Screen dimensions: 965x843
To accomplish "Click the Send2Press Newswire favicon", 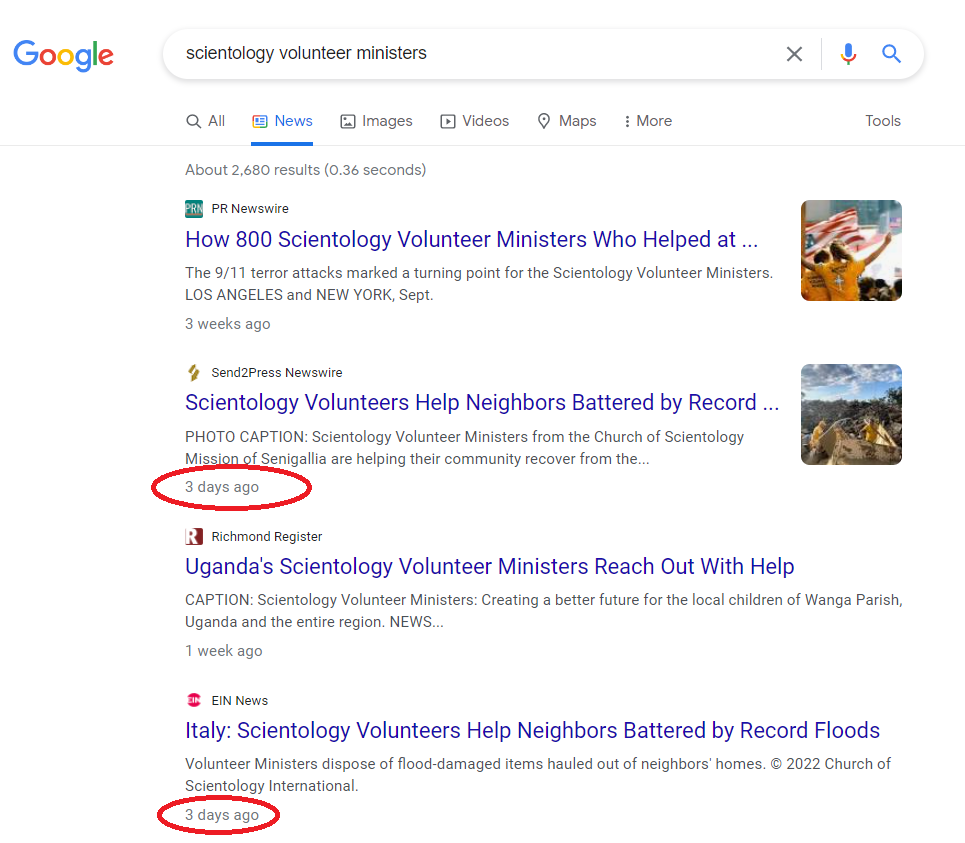I will coord(194,372).
